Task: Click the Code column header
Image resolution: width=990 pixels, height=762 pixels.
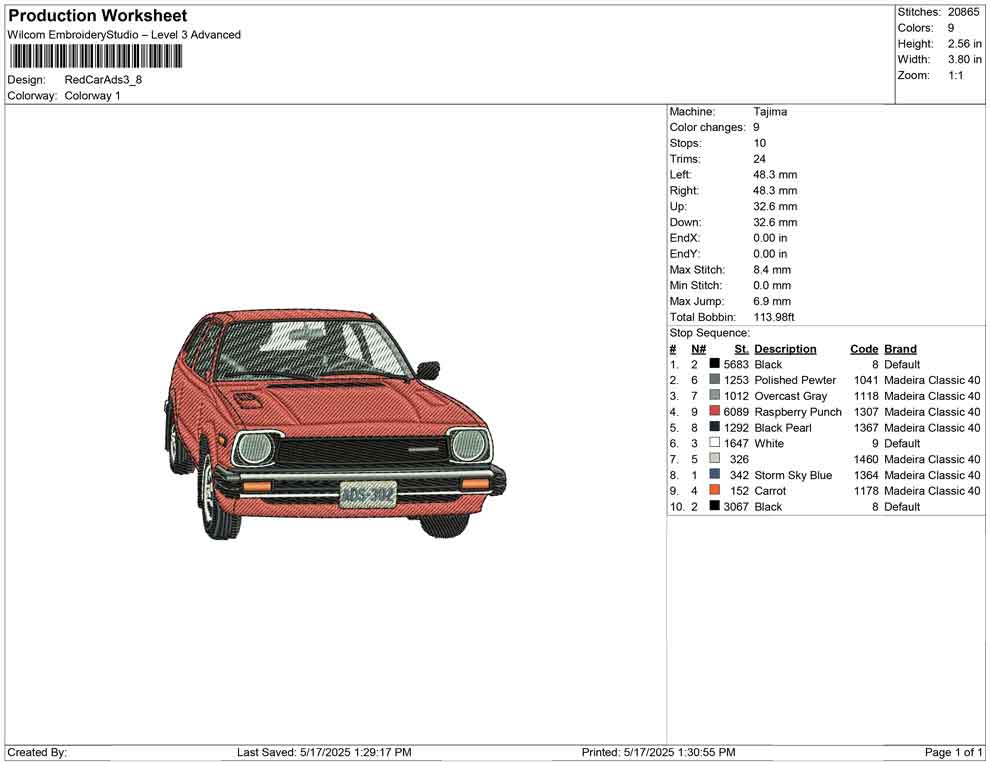Action: click(x=864, y=349)
